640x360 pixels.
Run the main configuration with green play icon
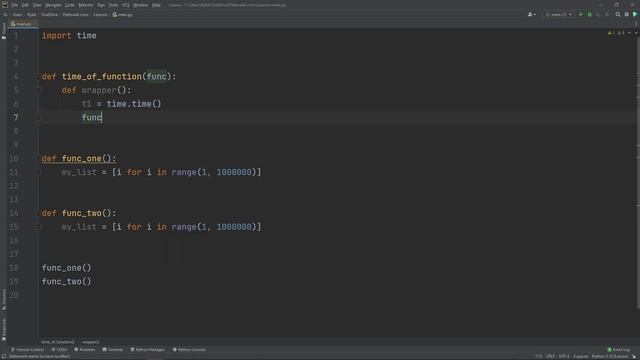[x=581, y=14]
